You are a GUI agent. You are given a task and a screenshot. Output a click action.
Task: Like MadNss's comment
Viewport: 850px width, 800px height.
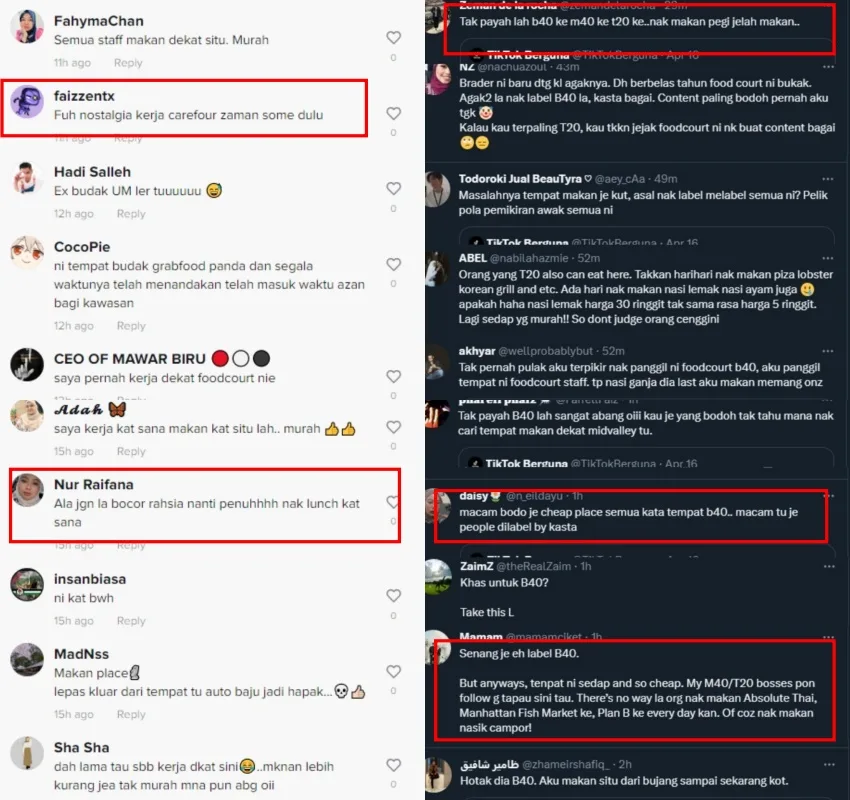[x=394, y=672]
